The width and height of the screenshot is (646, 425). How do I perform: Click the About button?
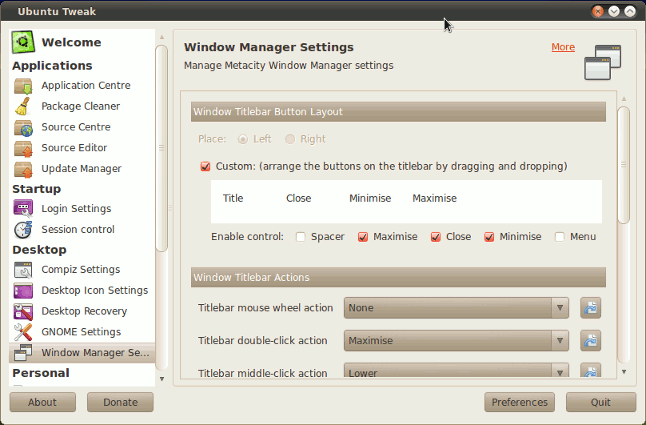[43, 402]
